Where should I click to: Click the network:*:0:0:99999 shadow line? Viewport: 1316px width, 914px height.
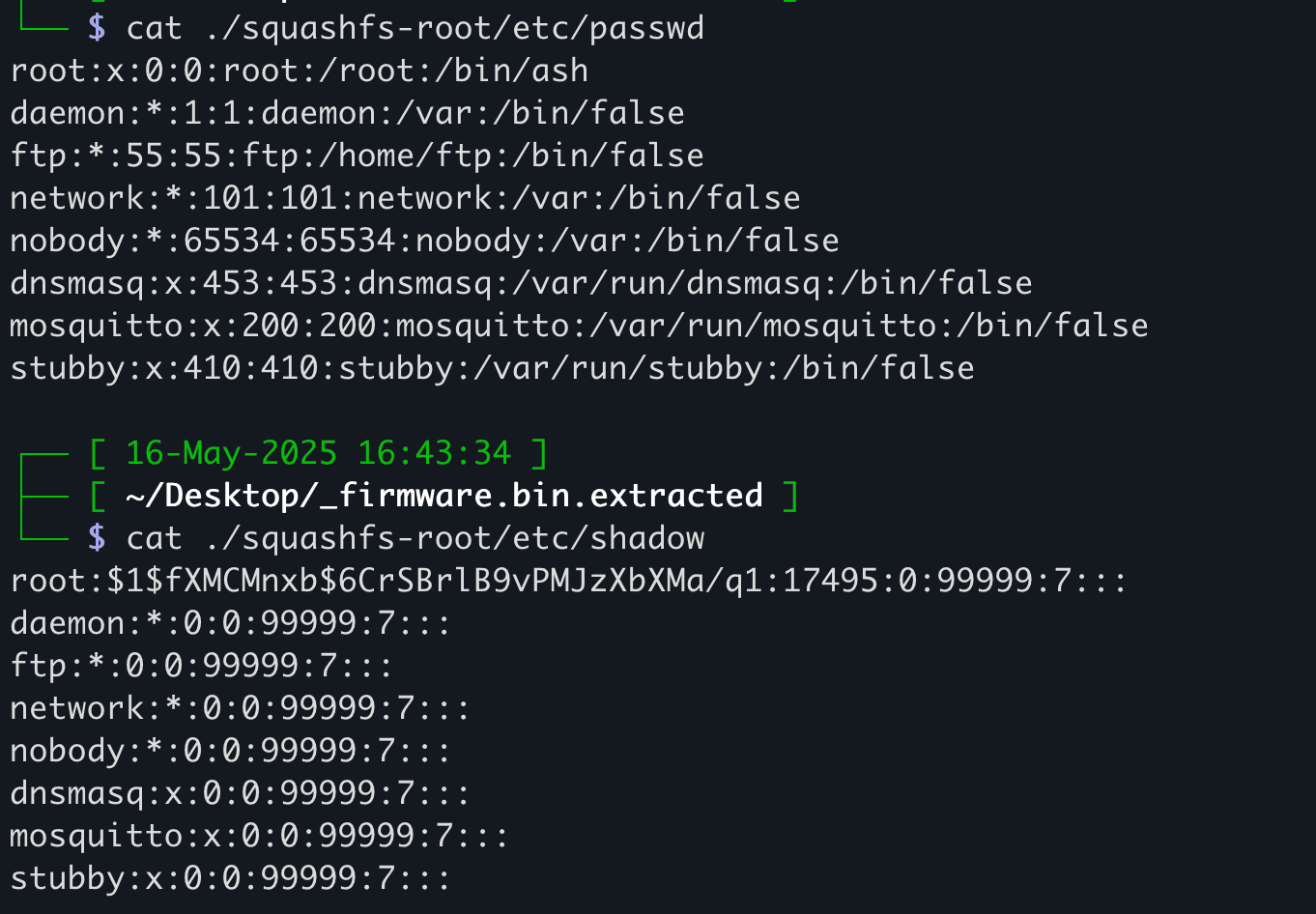[x=241, y=708]
